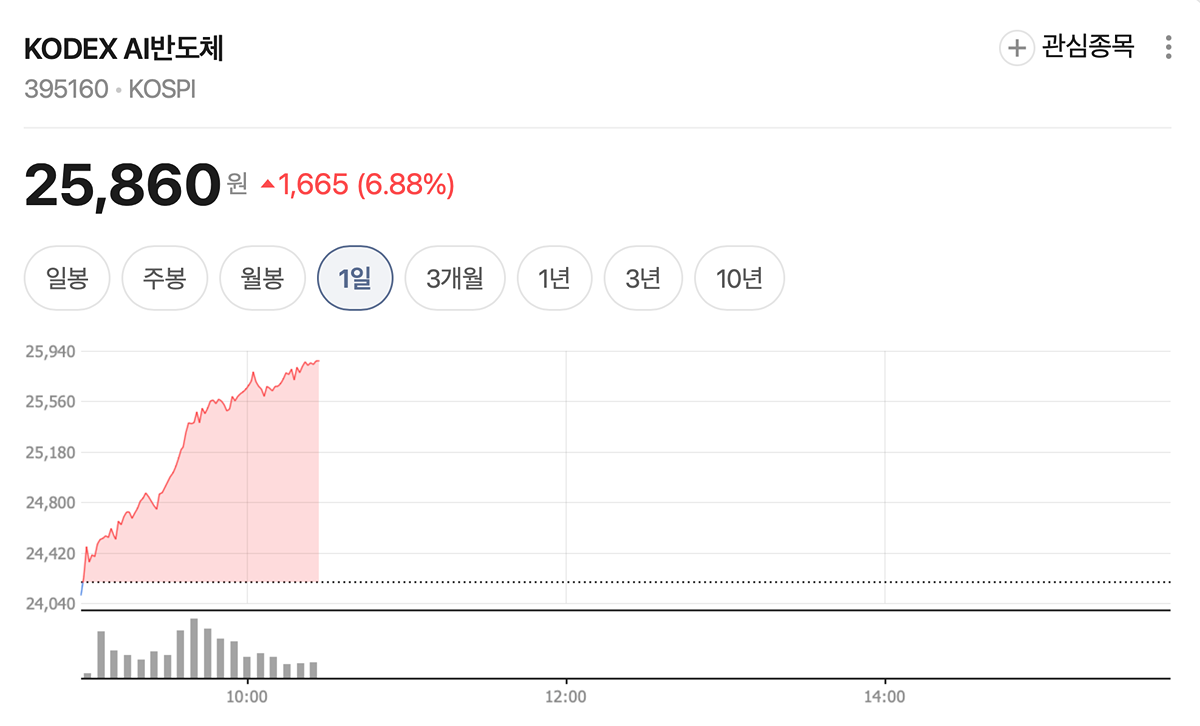Select the 일봉 daily candle chart
Viewport: 1200px width, 726px height.
(67, 278)
